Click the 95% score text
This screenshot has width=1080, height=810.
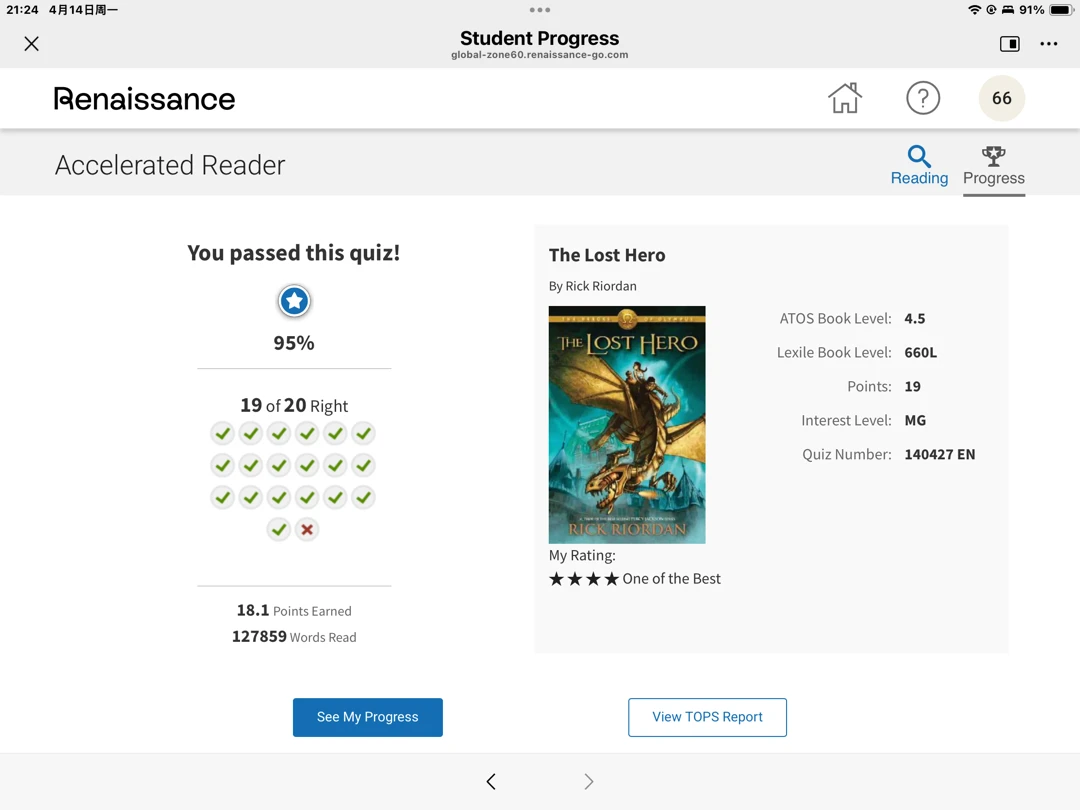(x=294, y=343)
